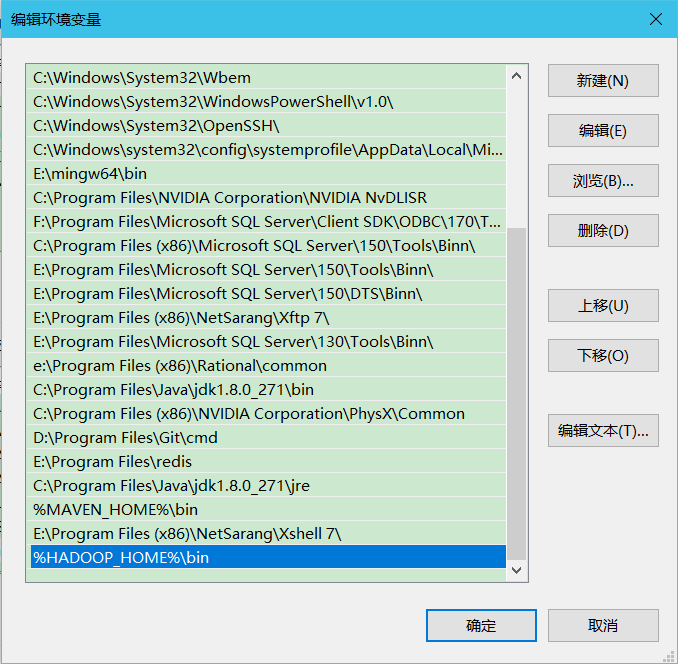The image size is (678, 664).
Task: Select the Rational\common path entry
Action: [266, 366]
